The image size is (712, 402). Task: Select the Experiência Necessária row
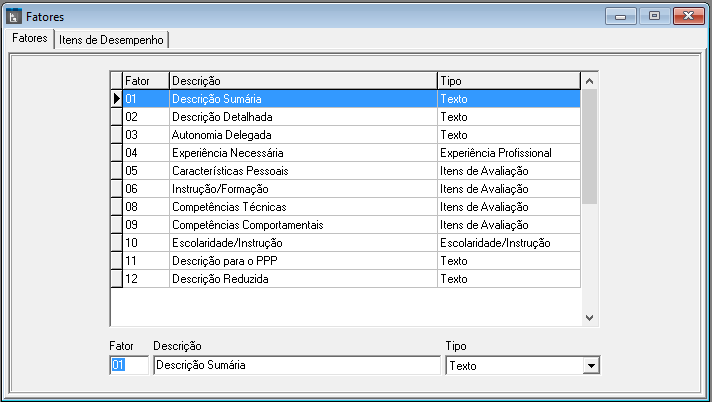point(346,153)
